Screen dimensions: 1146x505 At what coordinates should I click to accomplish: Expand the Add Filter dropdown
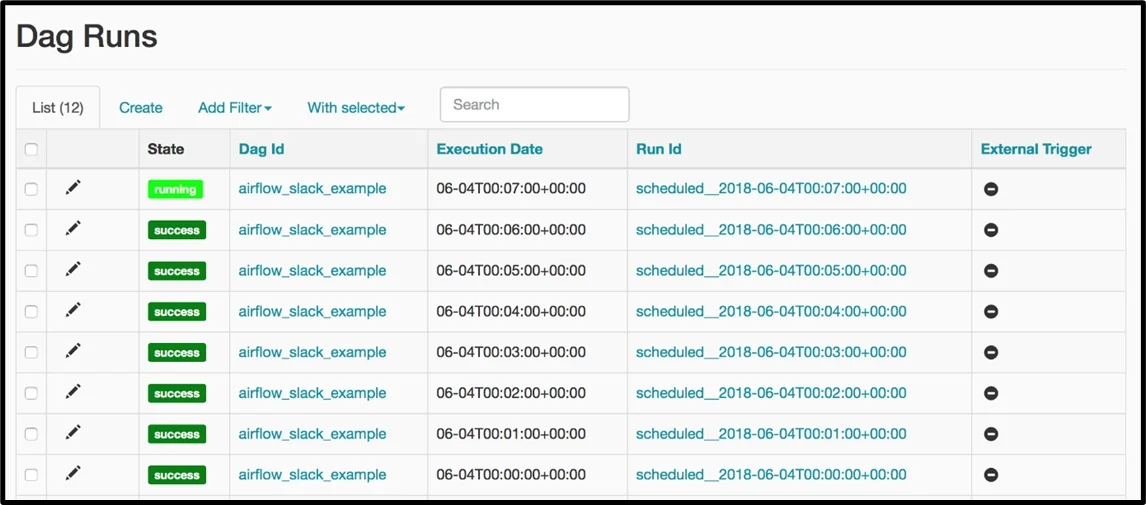click(234, 108)
